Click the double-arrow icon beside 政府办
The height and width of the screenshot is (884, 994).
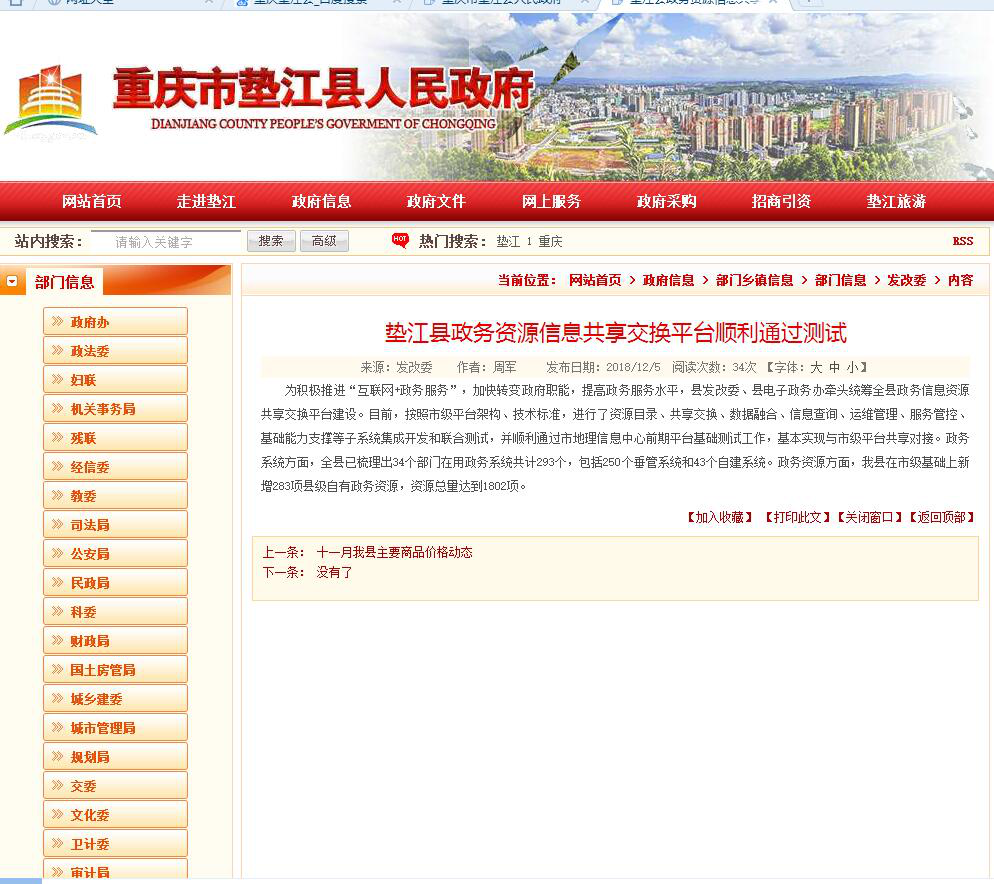[x=58, y=321]
